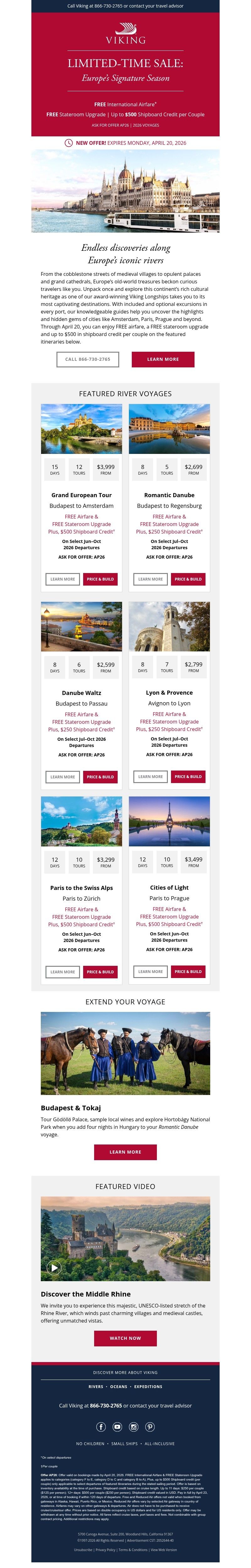Viewport: 251px width, 1568px height.
Task: Open the Paris to the Swiss Alps photo
Action: 82,821
